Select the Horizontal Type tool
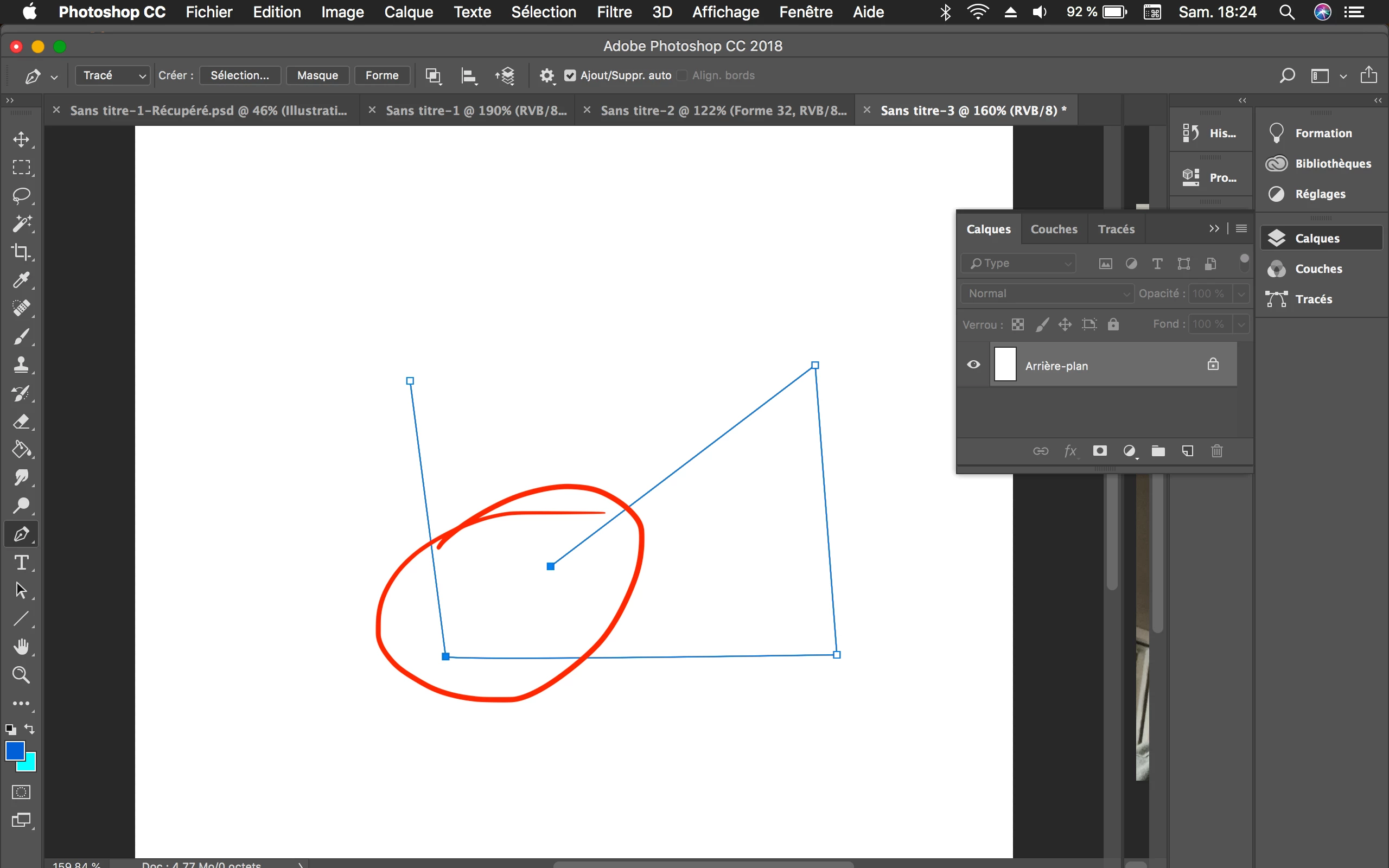The image size is (1389, 868). [x=21, y=563]
